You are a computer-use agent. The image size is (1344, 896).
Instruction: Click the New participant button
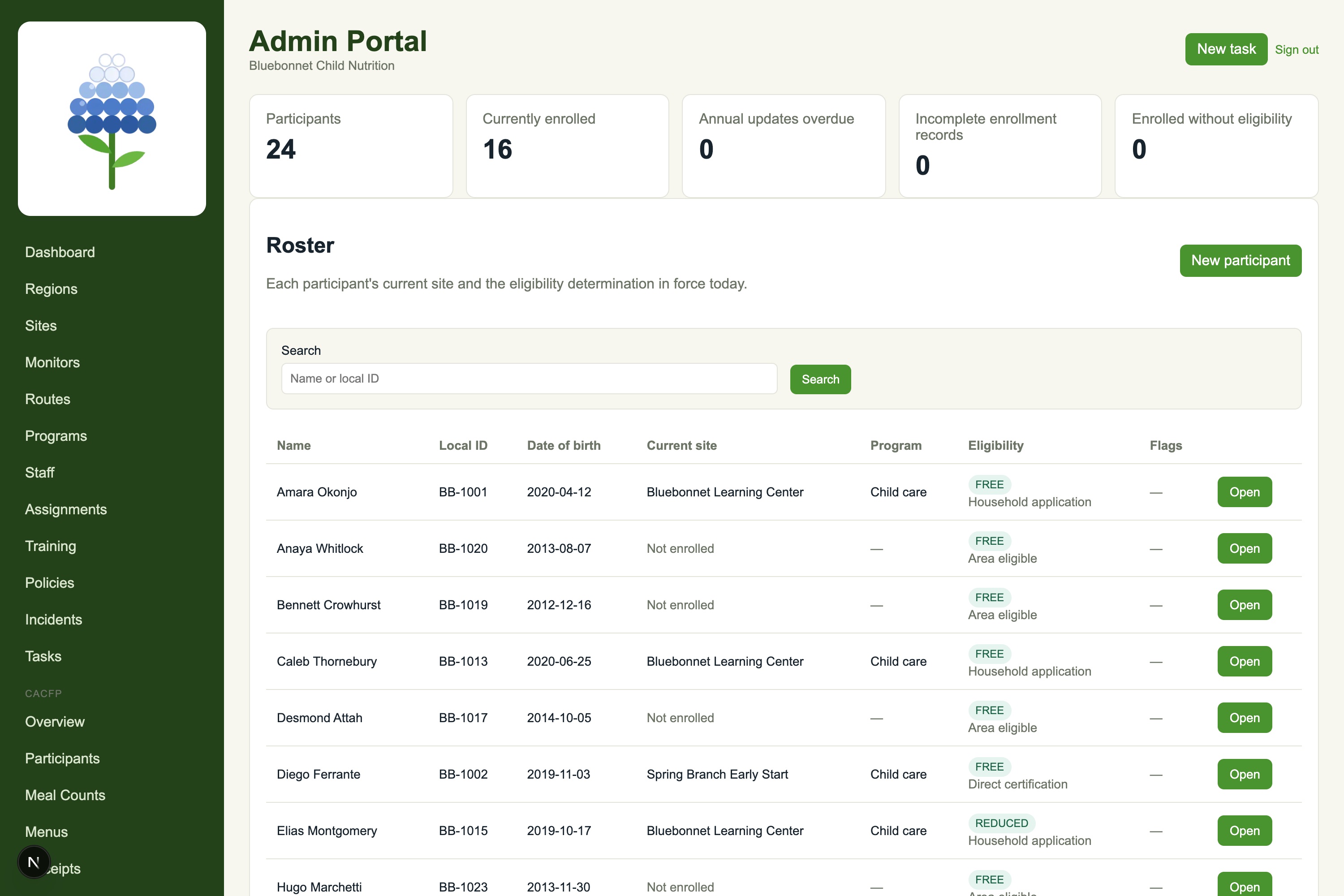tap(1241, 261)
